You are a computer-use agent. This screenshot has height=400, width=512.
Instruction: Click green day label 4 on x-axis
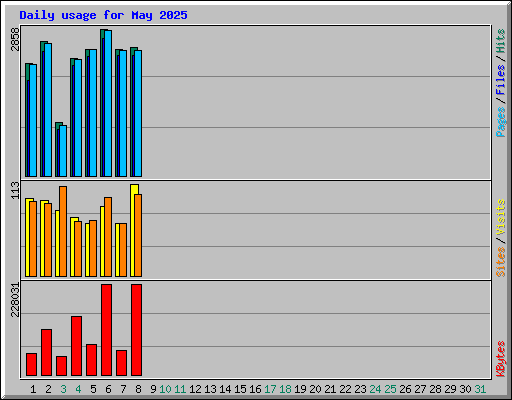pos(78,389)
